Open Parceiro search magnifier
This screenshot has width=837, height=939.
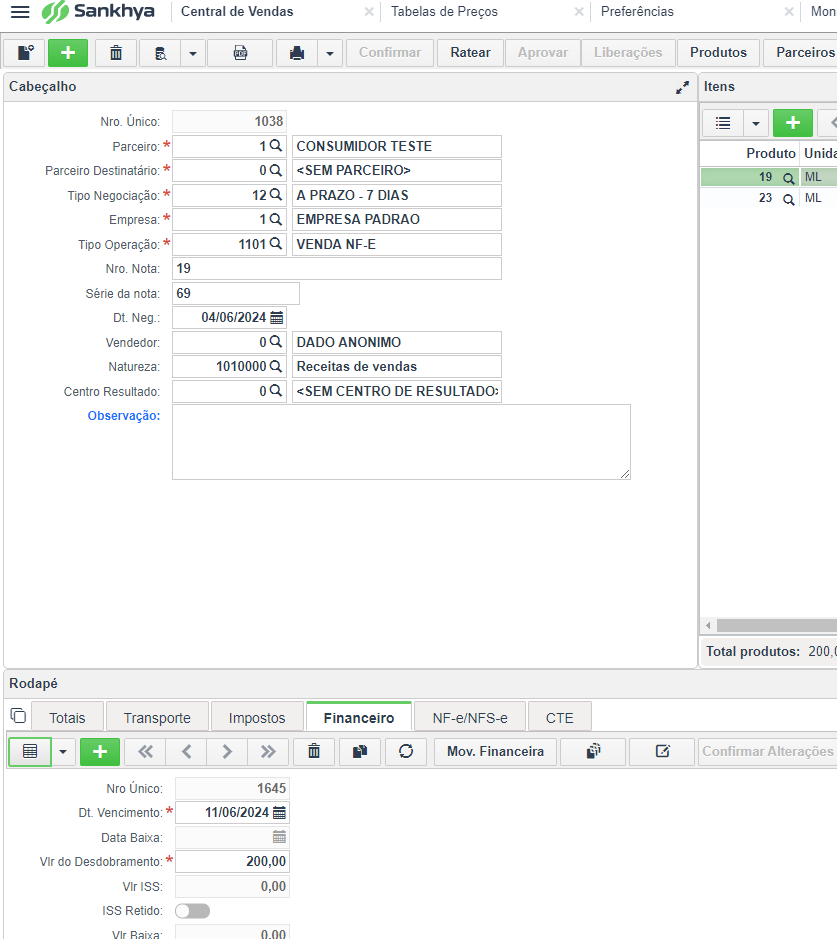(276, 146)
